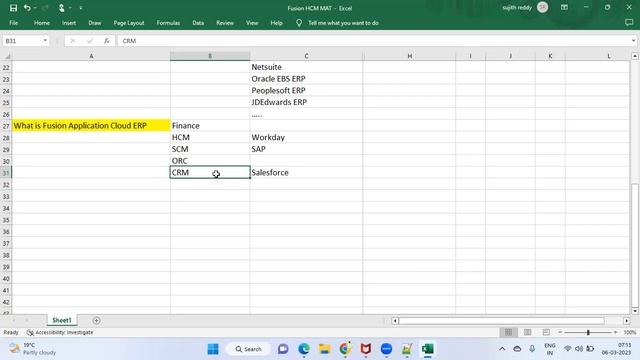640x360 pixels.
Task: Expand the formula bar chevron
Action: tap(633, 41)
